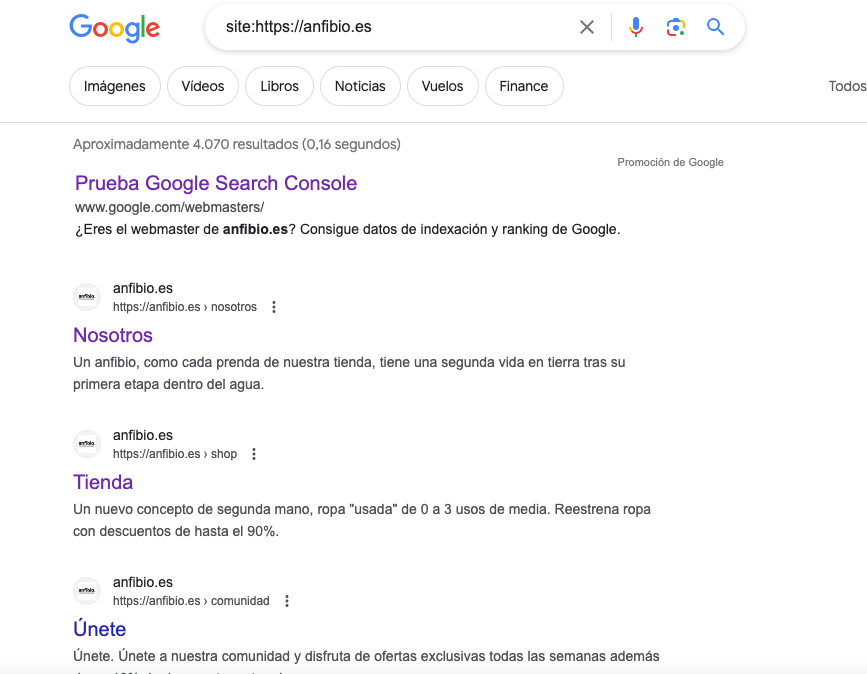Open more options for the nosotros result

[x=274, y=307]
